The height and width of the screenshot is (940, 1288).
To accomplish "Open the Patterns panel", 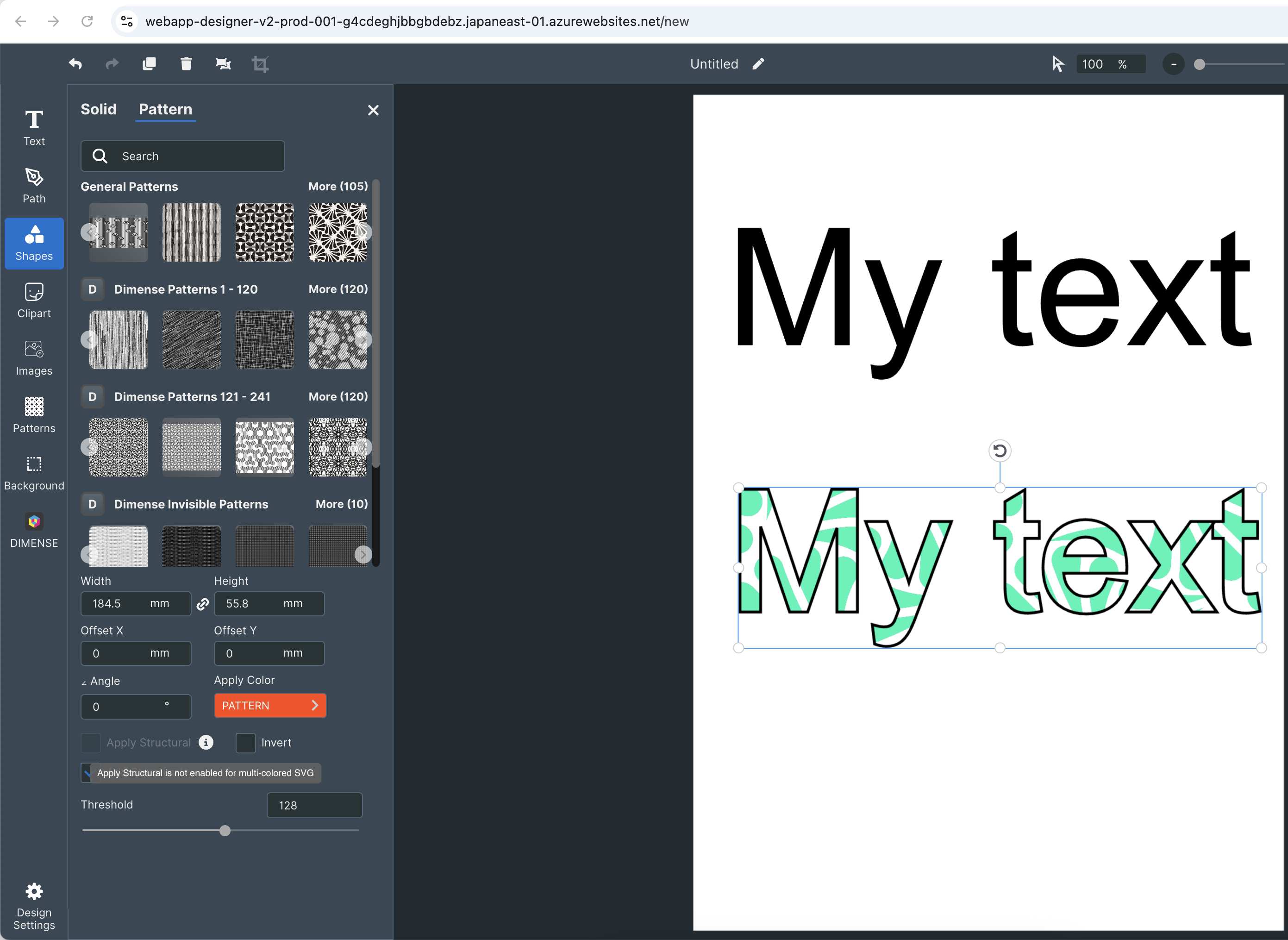I will (x=34, y=415).
